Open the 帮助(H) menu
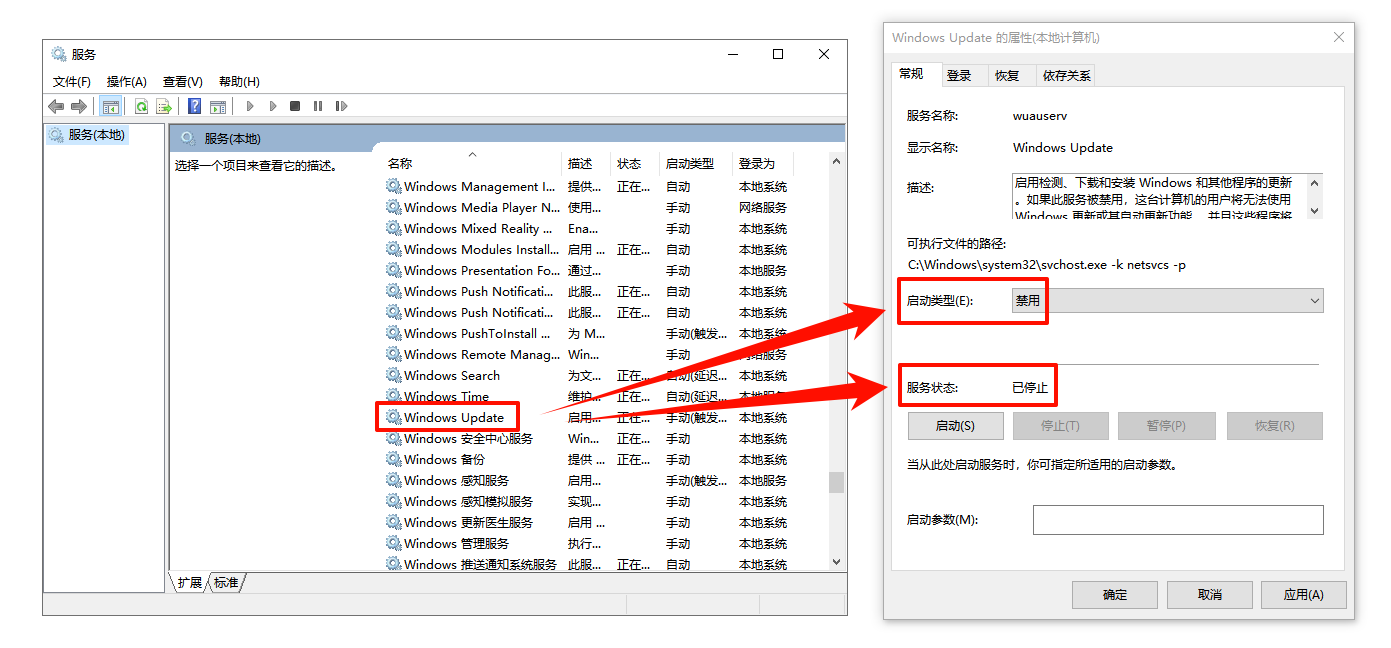This screenshot has width=1391, height=648. [239, 82]
